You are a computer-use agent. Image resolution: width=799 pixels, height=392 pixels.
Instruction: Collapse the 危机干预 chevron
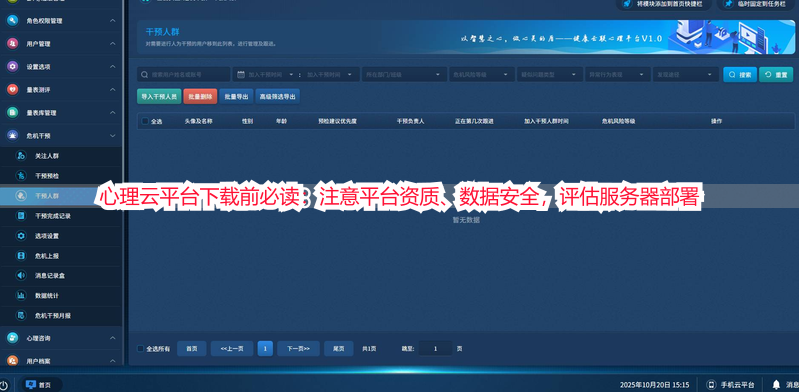point(113,136)
